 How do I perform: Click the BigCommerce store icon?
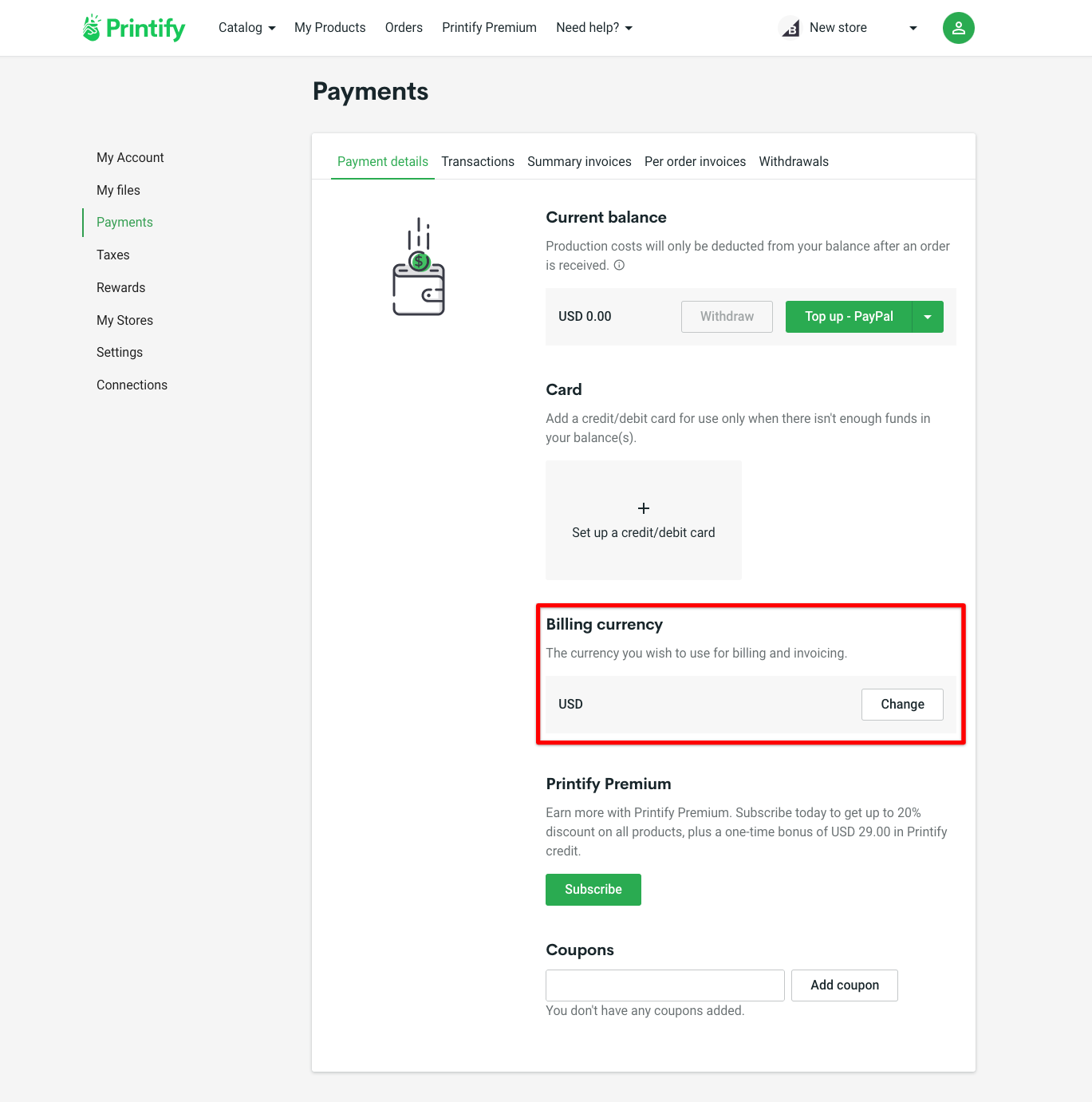790,28
